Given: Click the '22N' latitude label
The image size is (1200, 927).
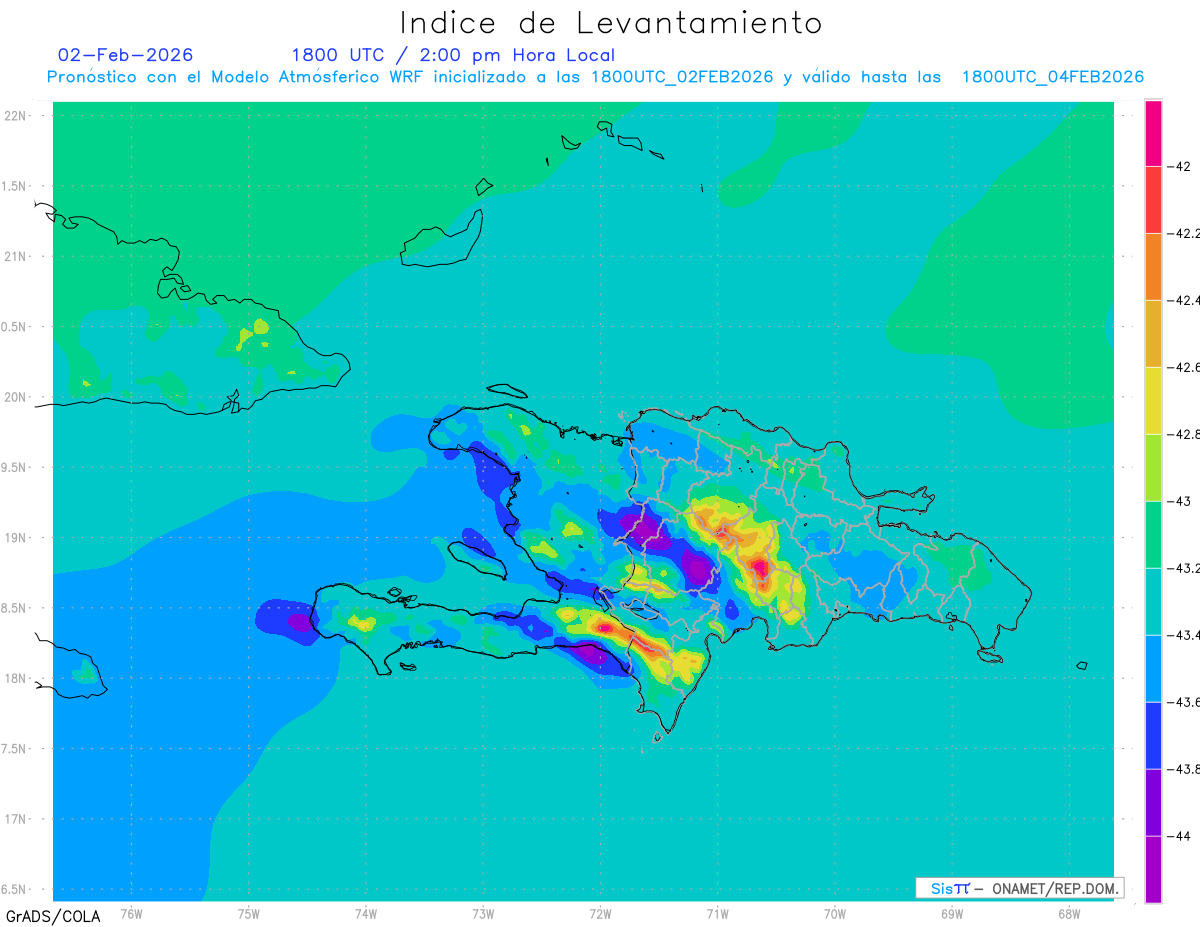Looking at the screenshot, I should click(x=17, y=115).
